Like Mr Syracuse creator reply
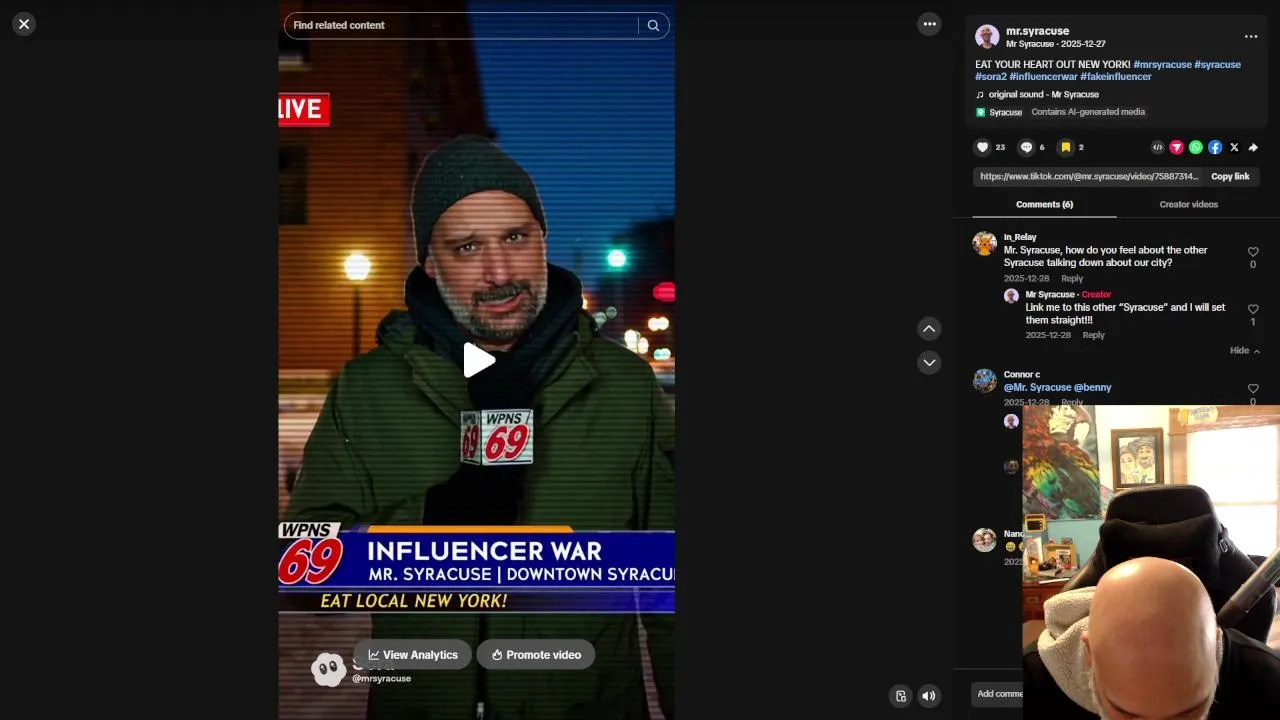 click(1253, 309)
